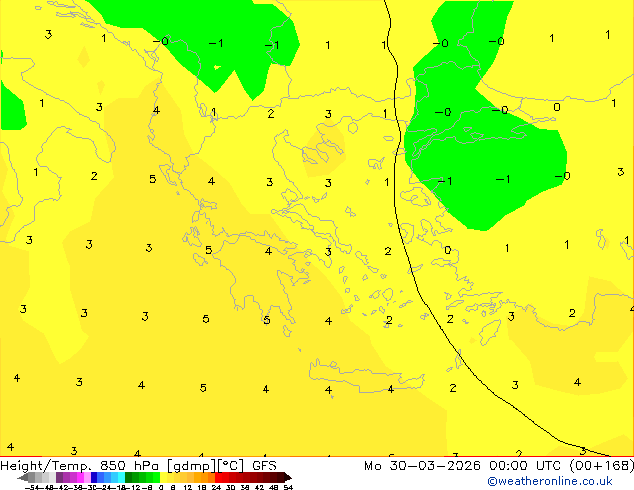Click the (00+168) forecast hour label

pos(602,466)
